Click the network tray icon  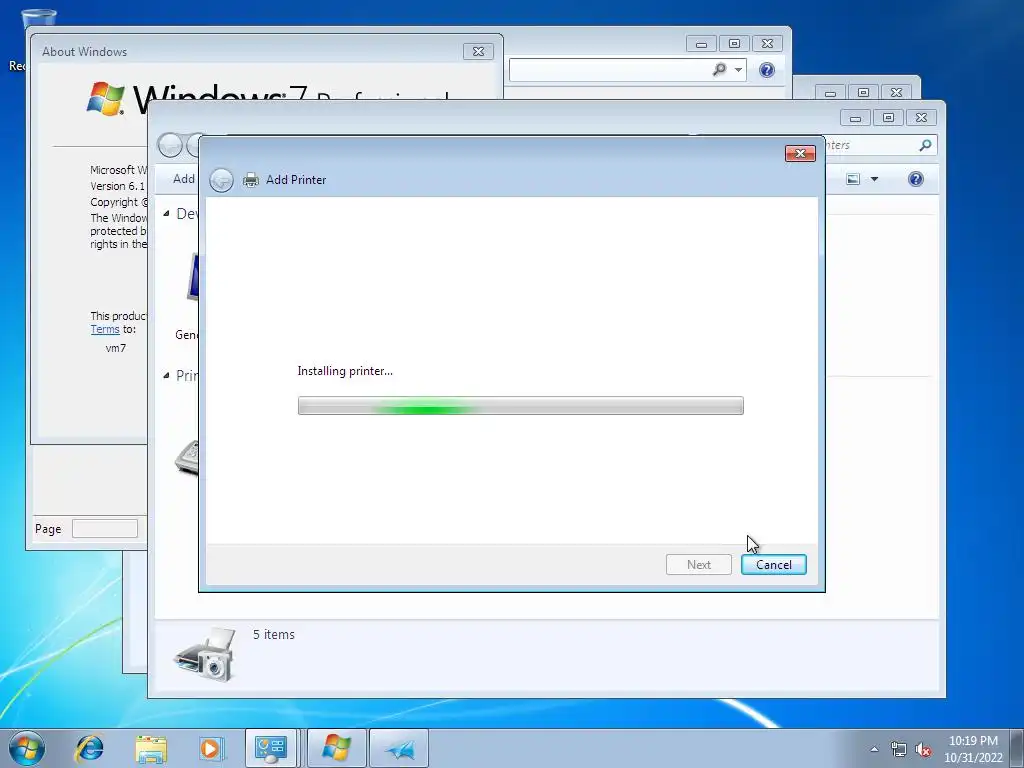[899, 749]
